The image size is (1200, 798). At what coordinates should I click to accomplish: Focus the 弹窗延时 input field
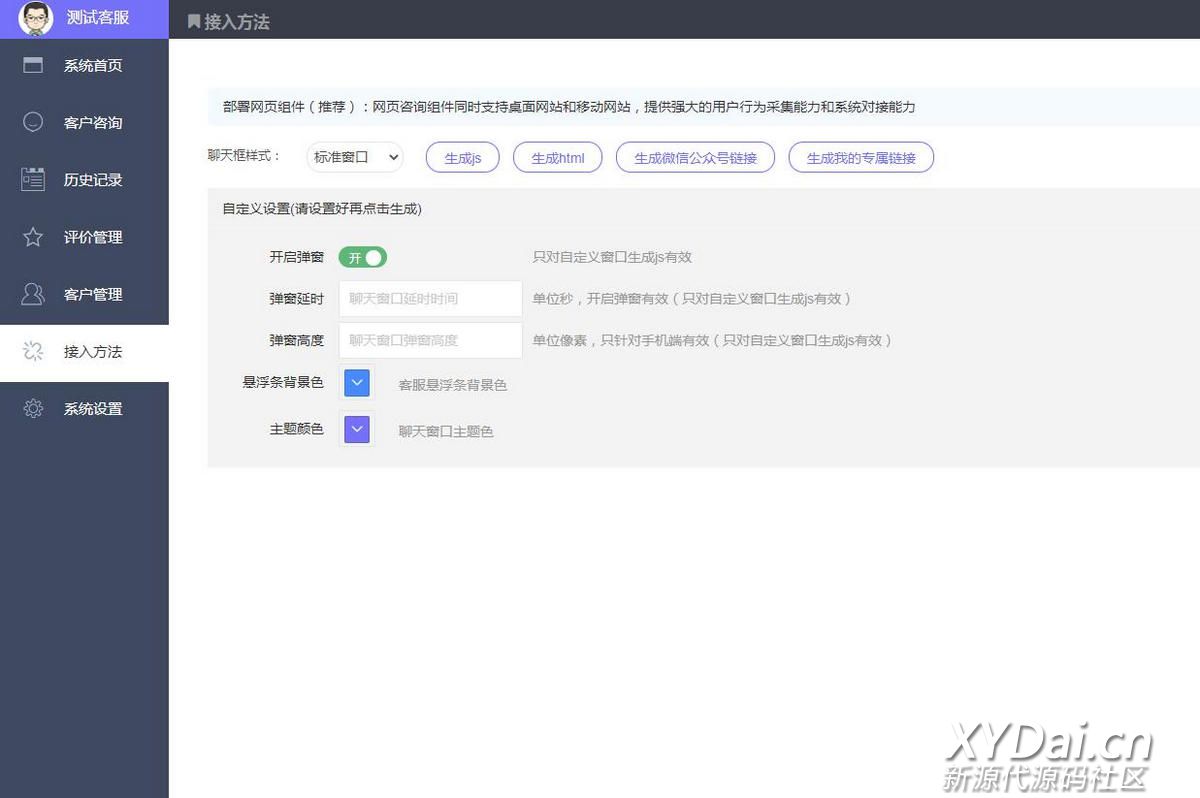[430, 299]
